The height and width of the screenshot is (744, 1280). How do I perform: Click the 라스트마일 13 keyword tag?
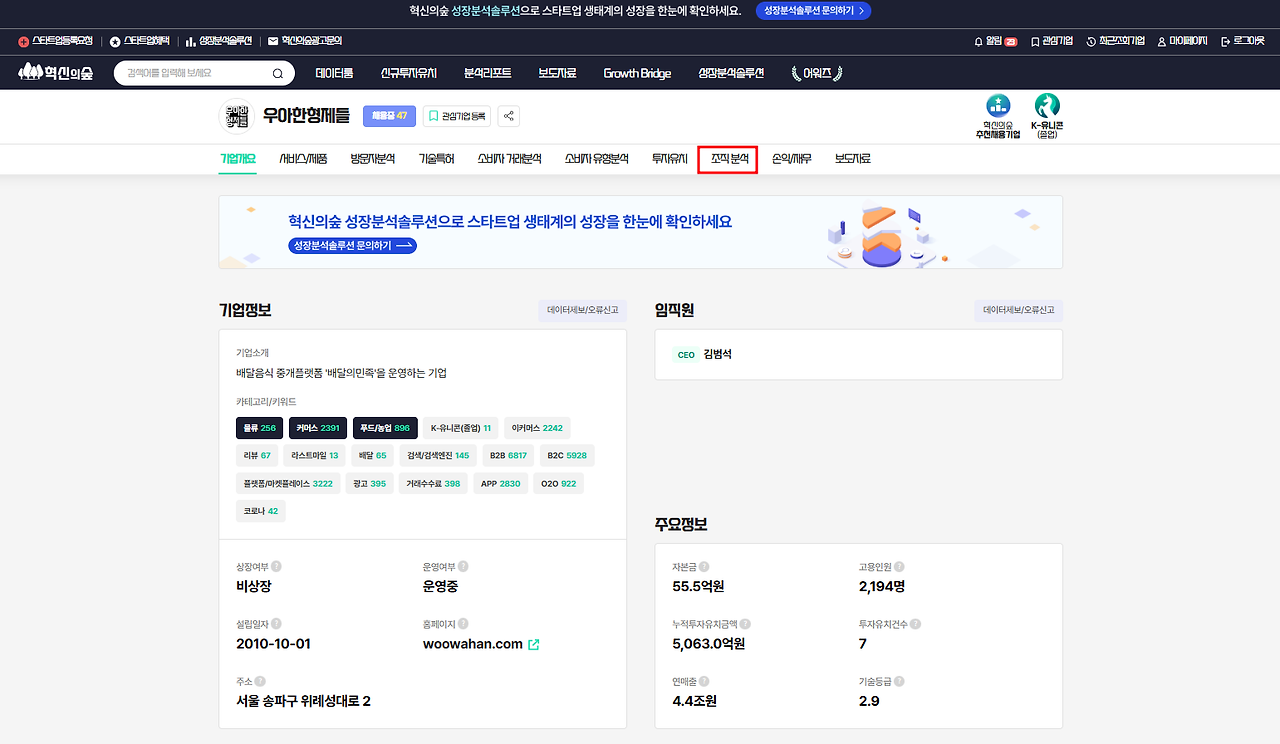click(x=315, y=455)
